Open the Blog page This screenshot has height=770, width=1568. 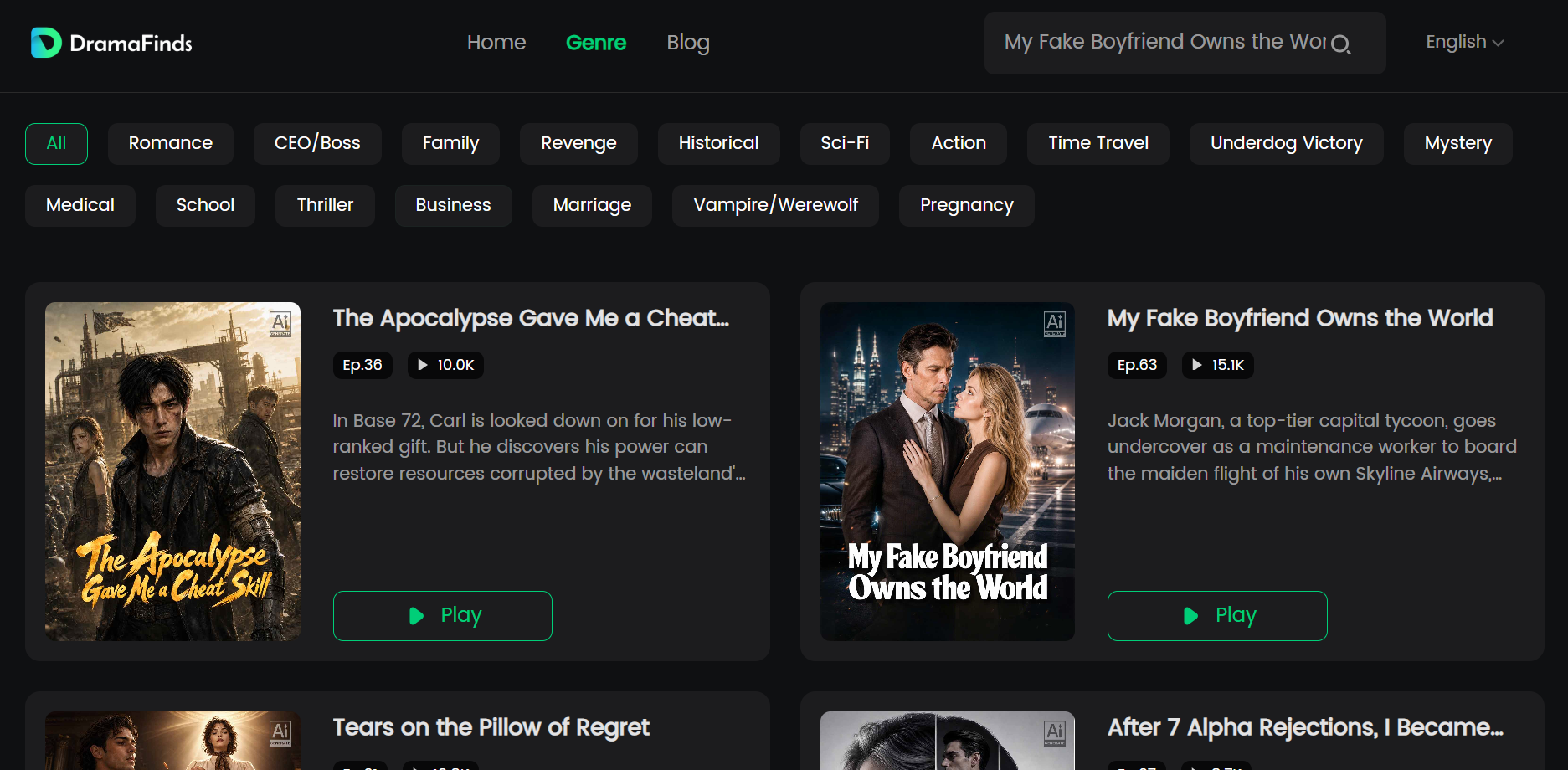(x=688, y=43)
